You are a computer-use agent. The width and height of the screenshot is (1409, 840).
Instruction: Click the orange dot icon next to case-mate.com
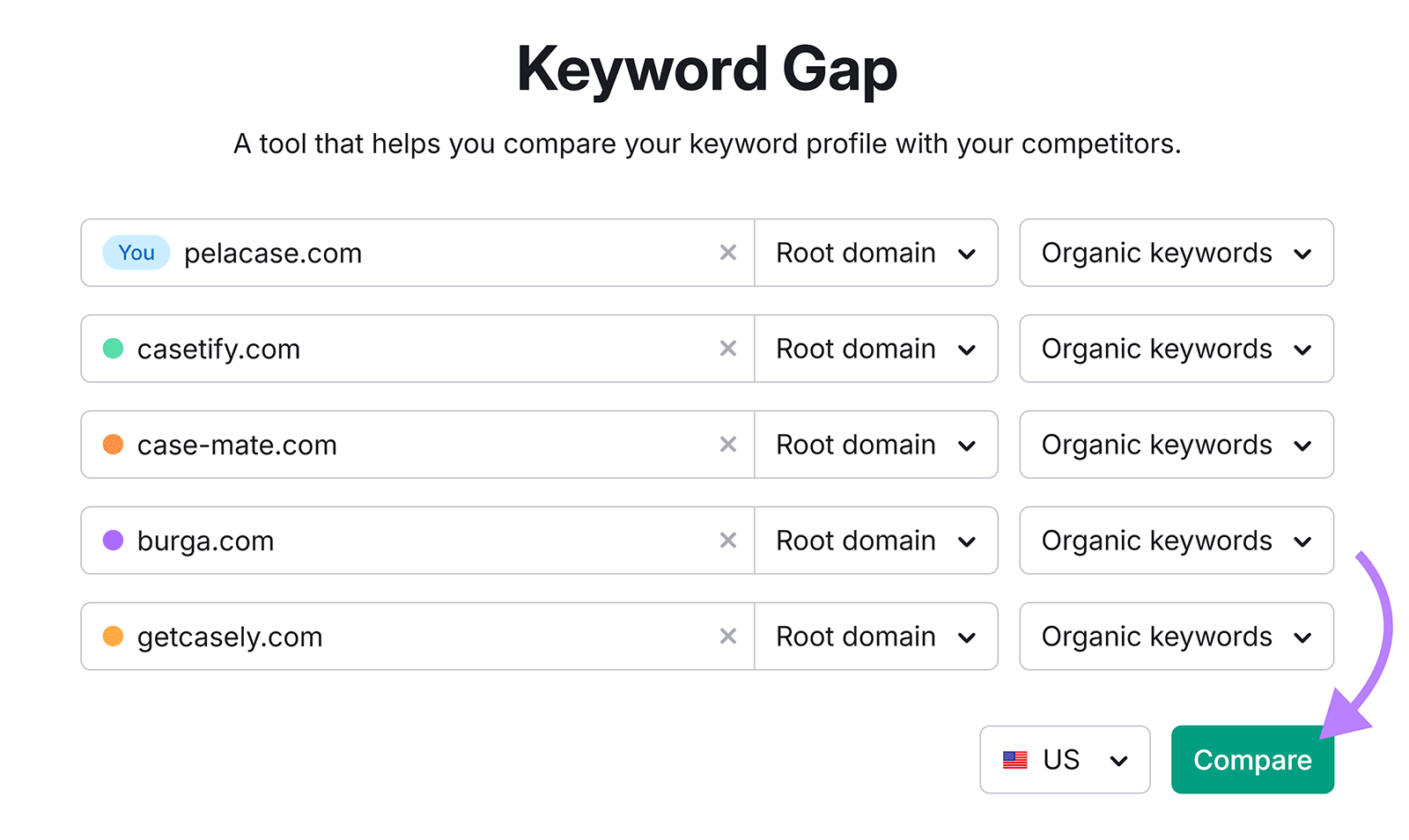tap(114, 445)
